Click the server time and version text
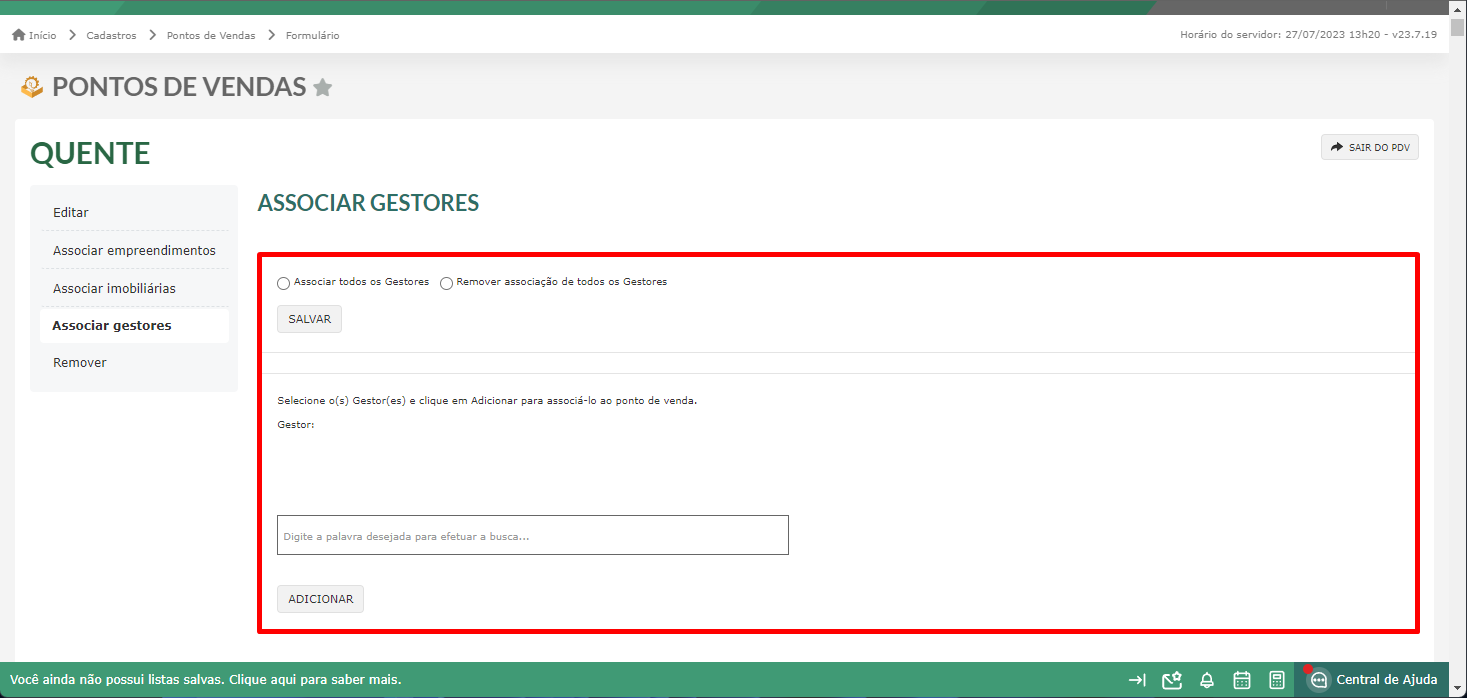Image resolution: width=1467 pixels, height=698 pixels. [1308, 35]
